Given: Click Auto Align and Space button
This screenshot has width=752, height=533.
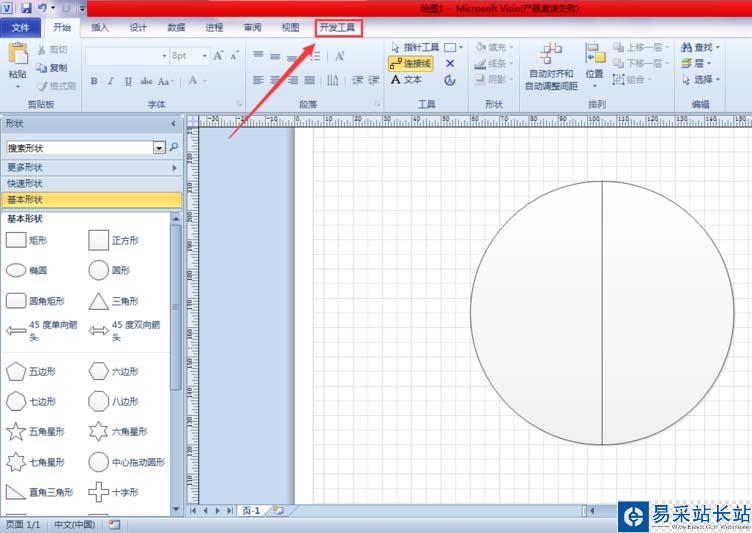Looking at the screenshot, I should coord(551,67).
